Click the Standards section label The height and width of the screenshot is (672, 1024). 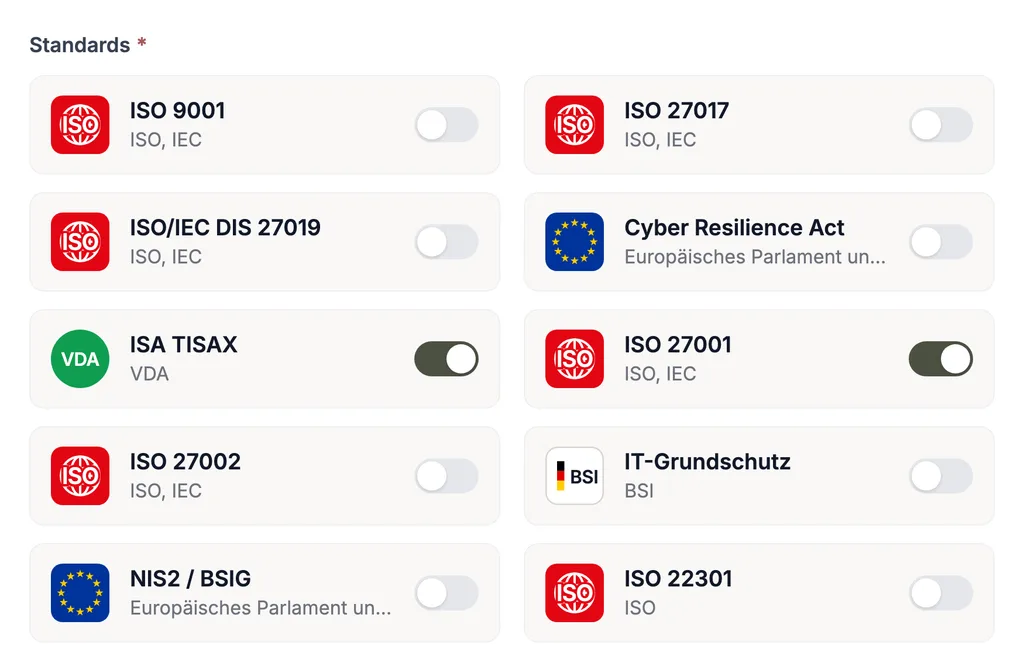click(x=80, y=45)
